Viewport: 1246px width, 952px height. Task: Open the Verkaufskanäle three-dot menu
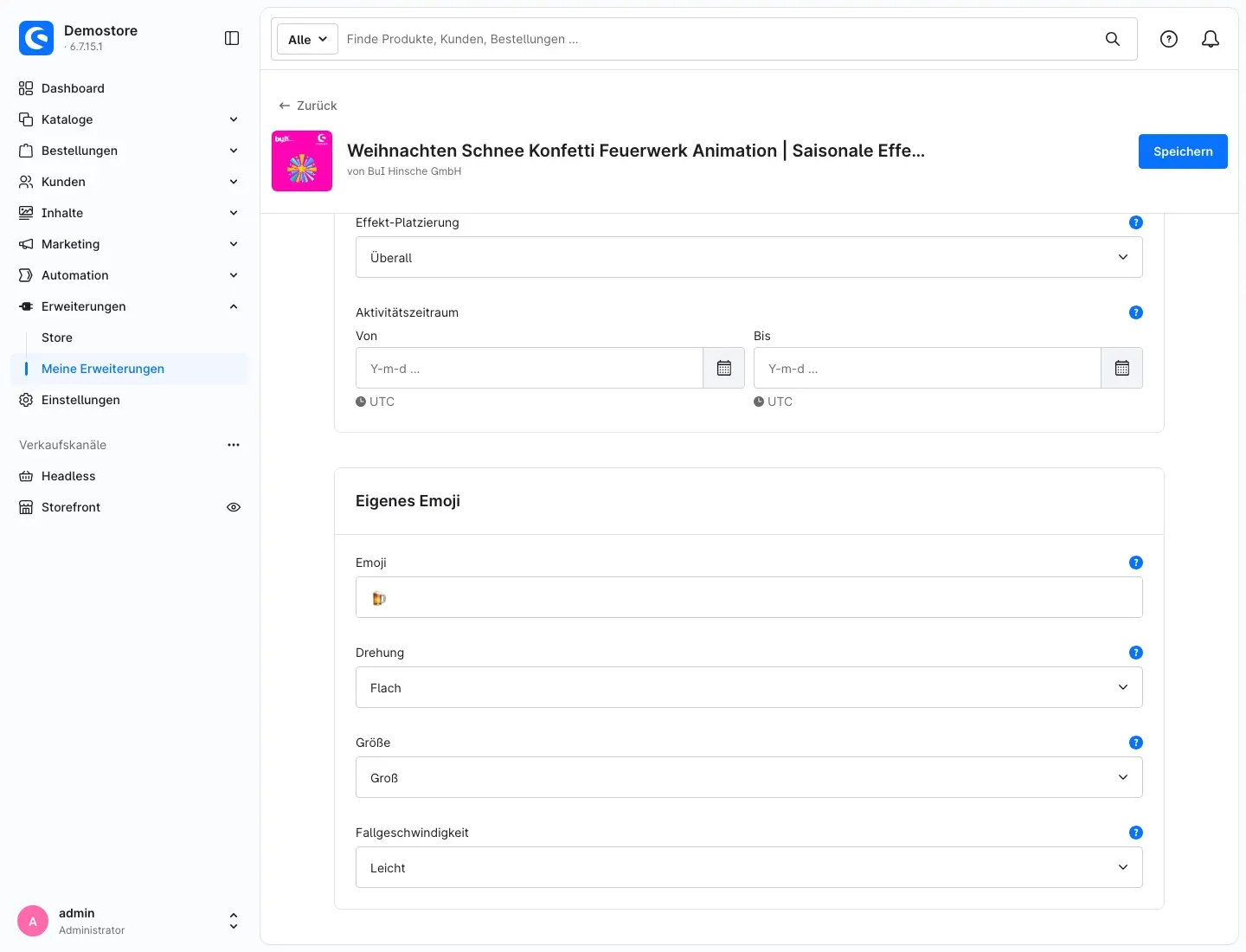234,445
